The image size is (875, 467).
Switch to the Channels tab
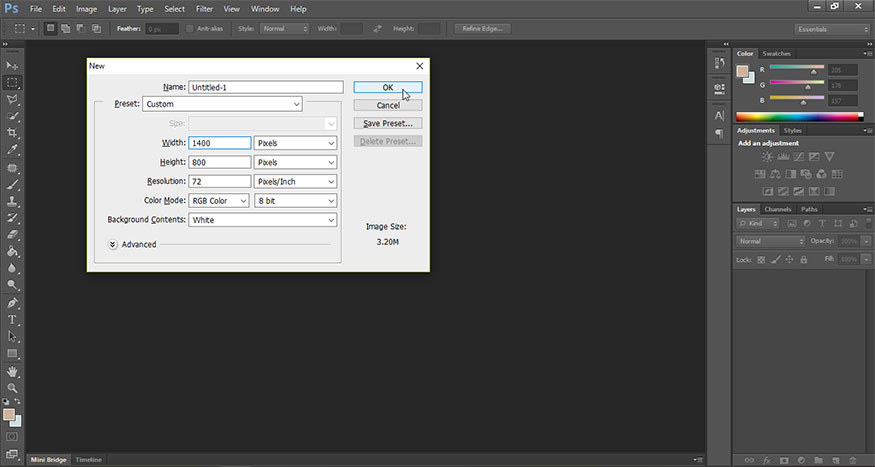point(778,209)
